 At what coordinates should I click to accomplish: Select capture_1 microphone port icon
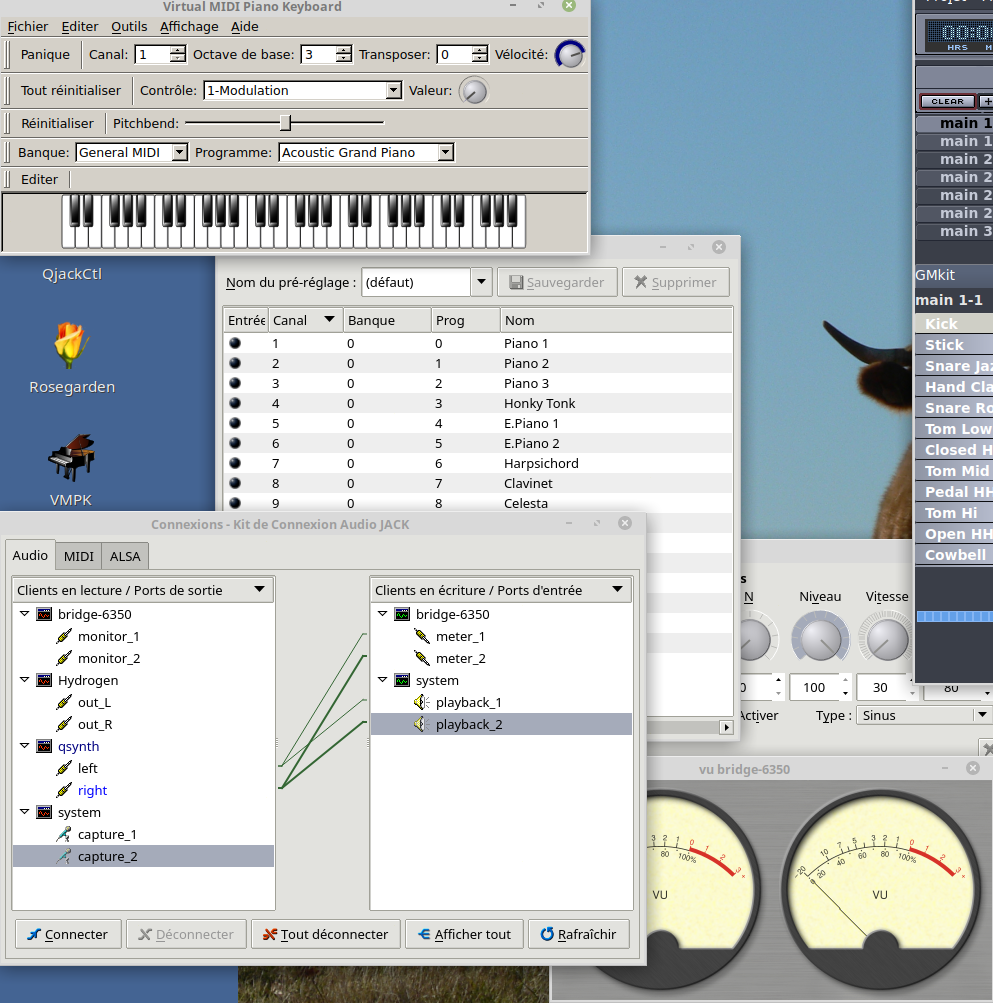point(64,834)
